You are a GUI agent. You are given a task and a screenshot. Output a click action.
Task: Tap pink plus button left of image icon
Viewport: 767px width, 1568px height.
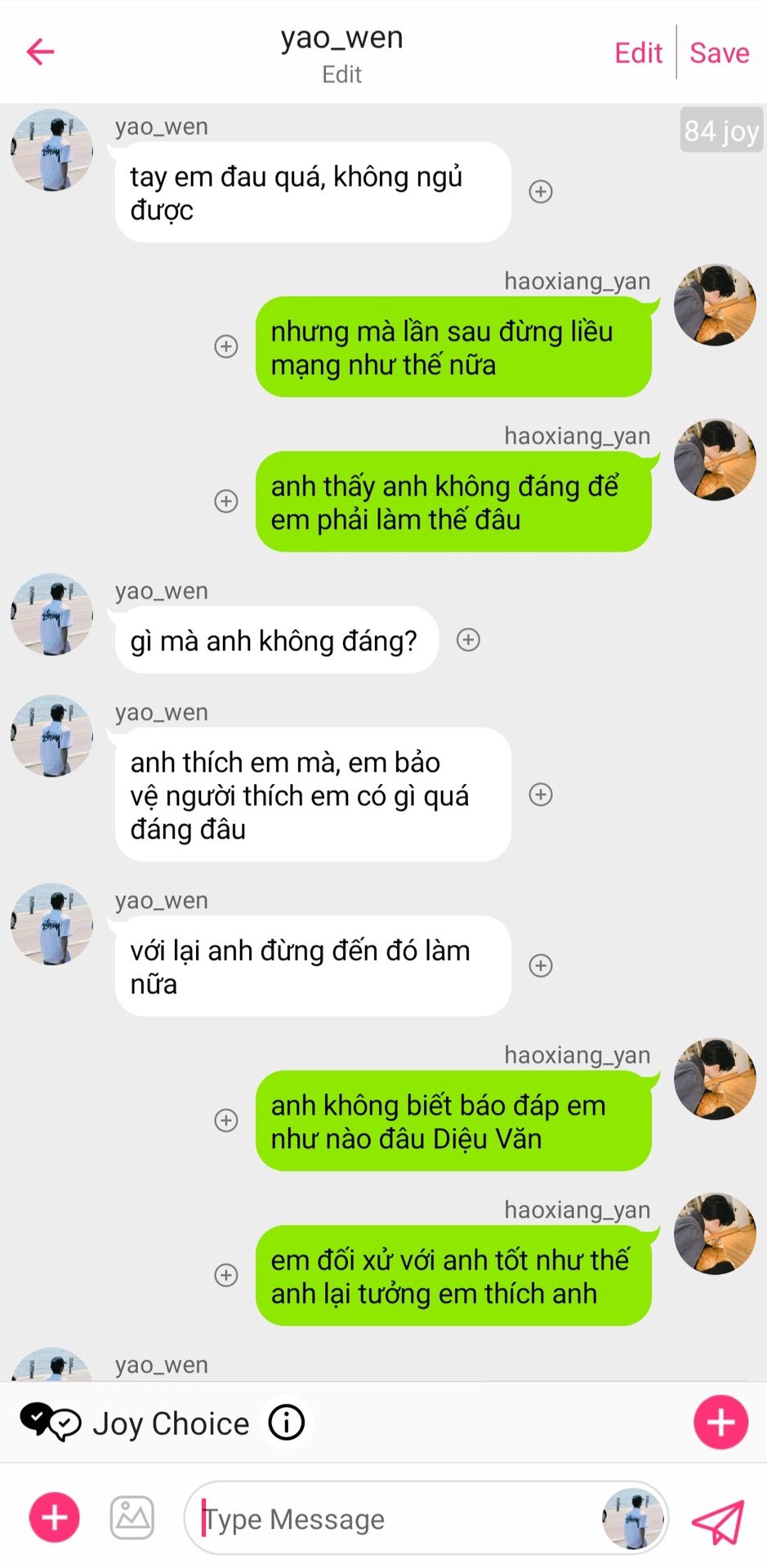(55, 1517)
